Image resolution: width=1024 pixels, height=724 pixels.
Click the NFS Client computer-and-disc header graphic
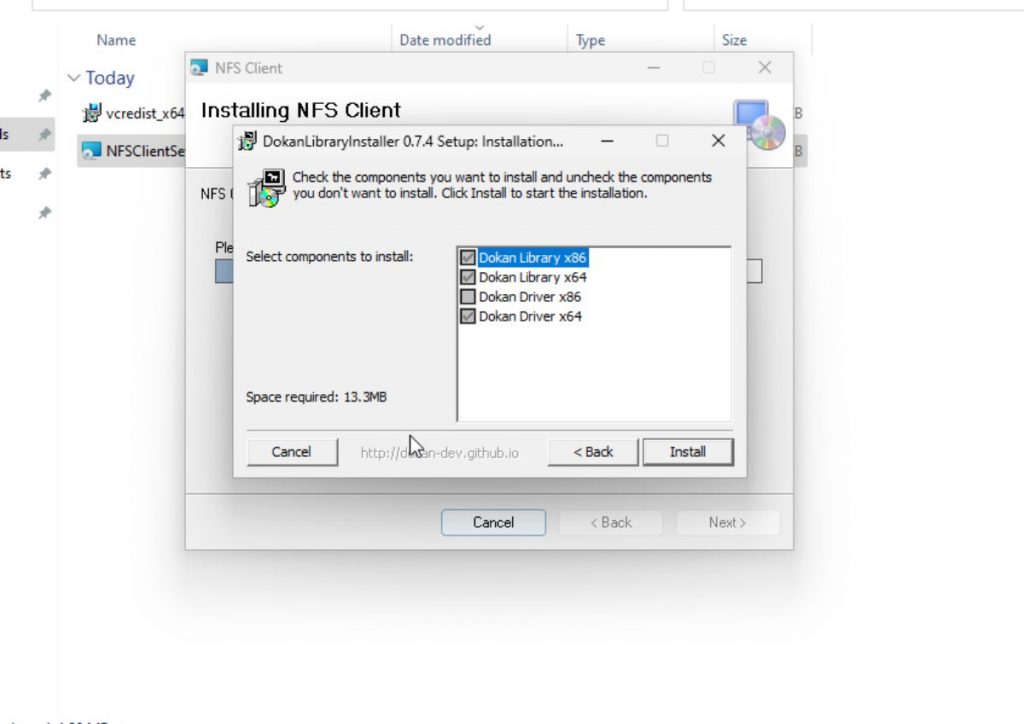[759, 125]
